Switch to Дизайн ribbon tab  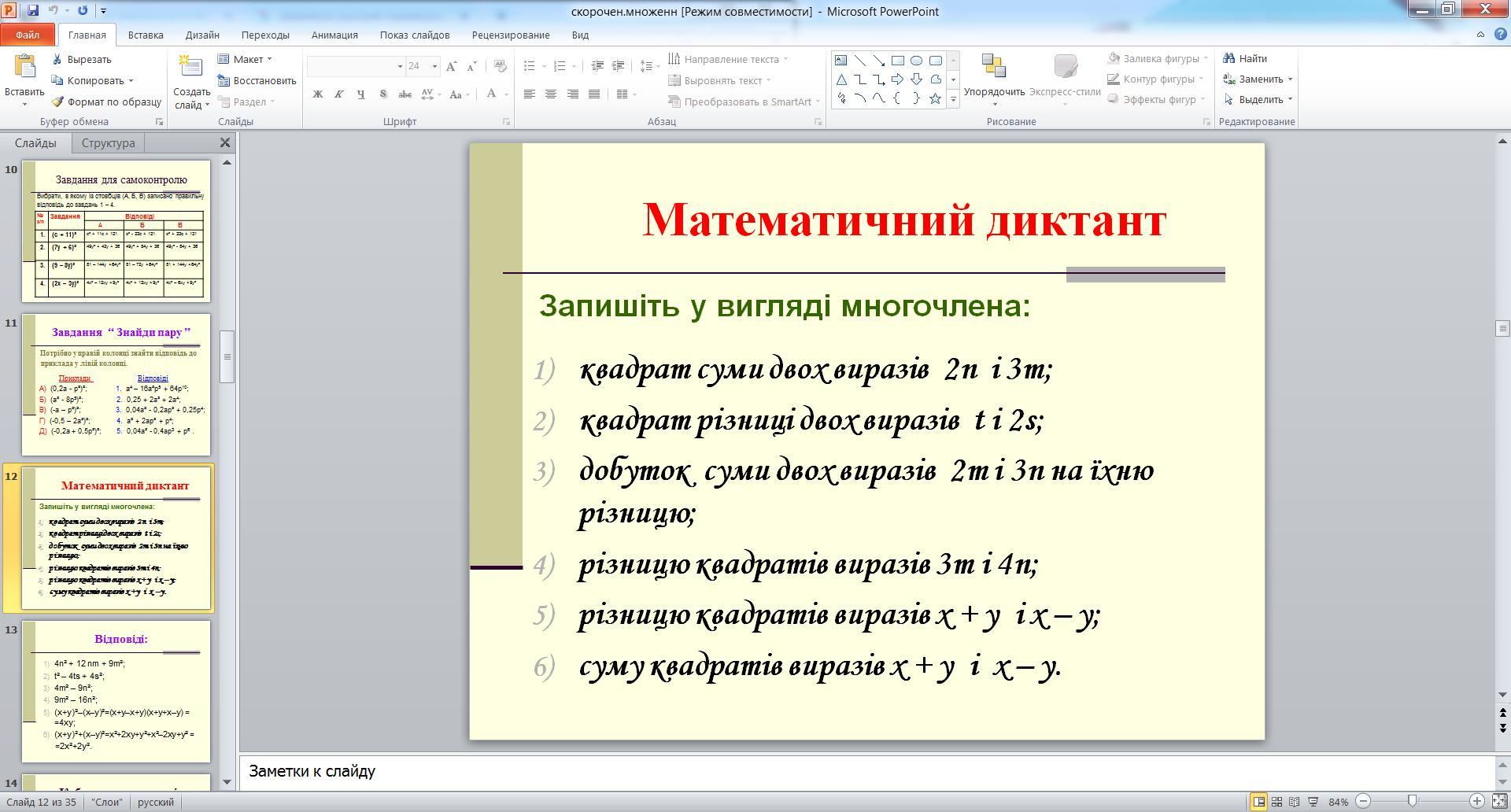pos(202,35)
